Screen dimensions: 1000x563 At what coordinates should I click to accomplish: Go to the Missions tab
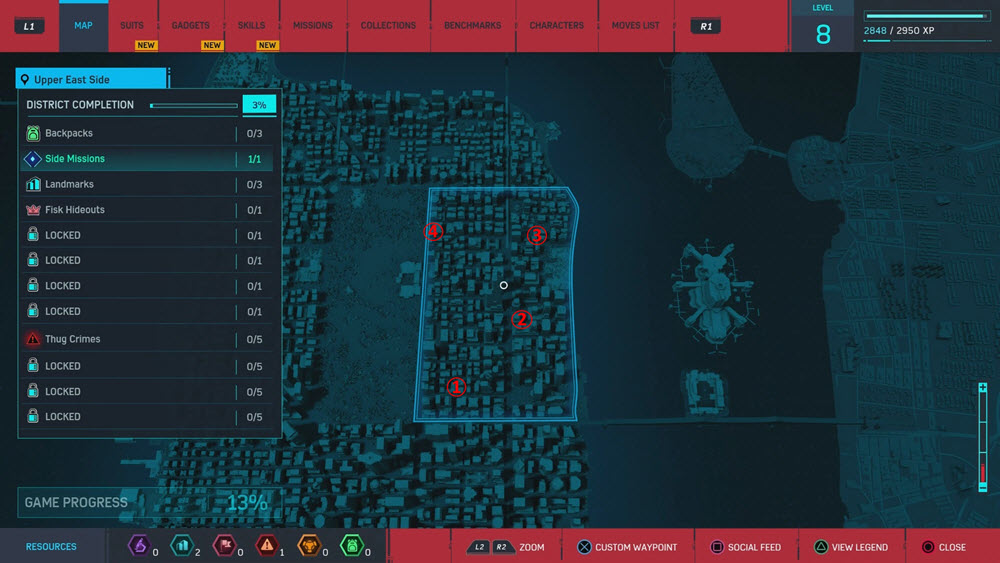pyautogui.click(x=312, y=26)
